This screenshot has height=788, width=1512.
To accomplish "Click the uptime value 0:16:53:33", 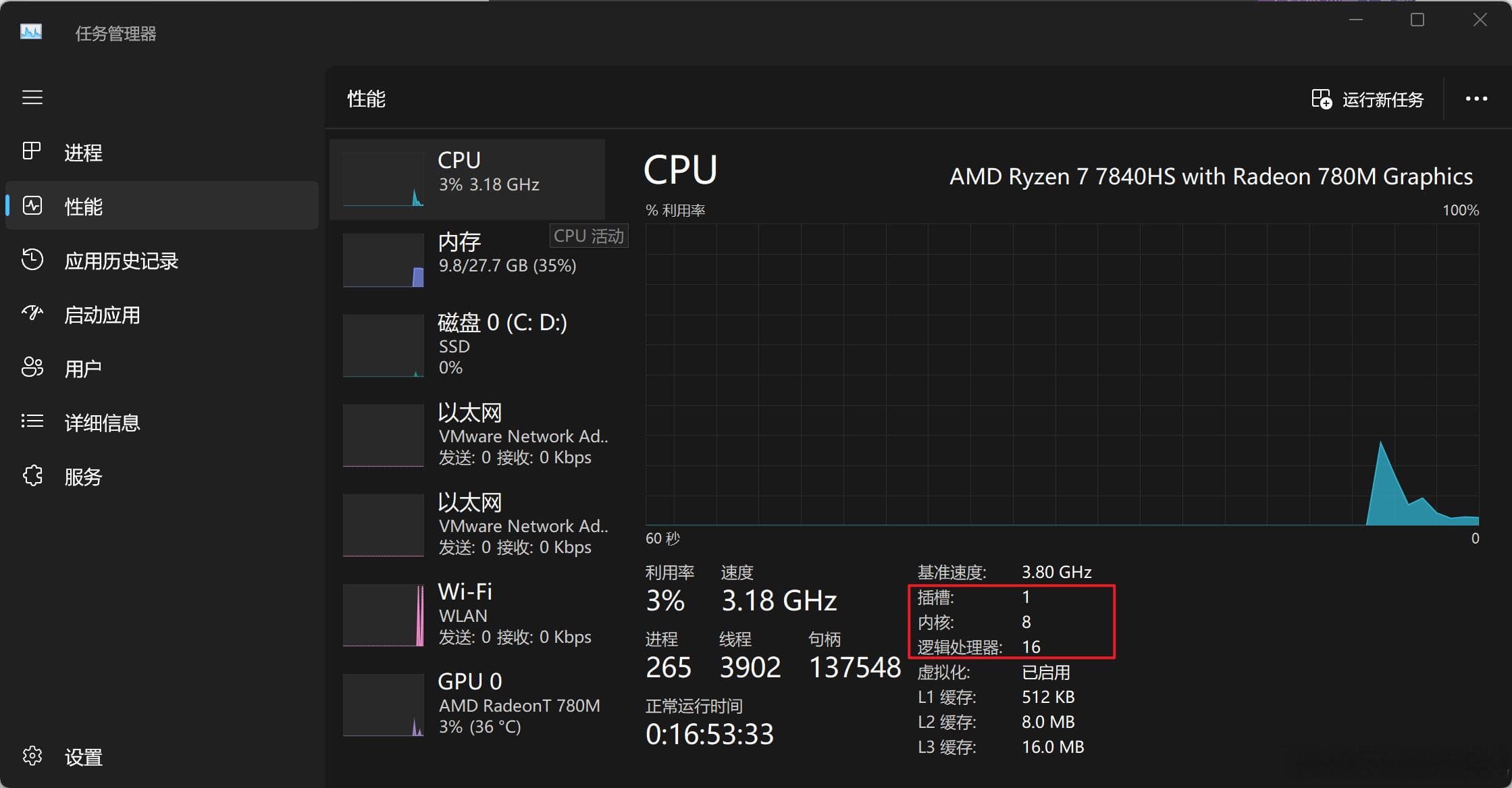I will tap(710, 734).
